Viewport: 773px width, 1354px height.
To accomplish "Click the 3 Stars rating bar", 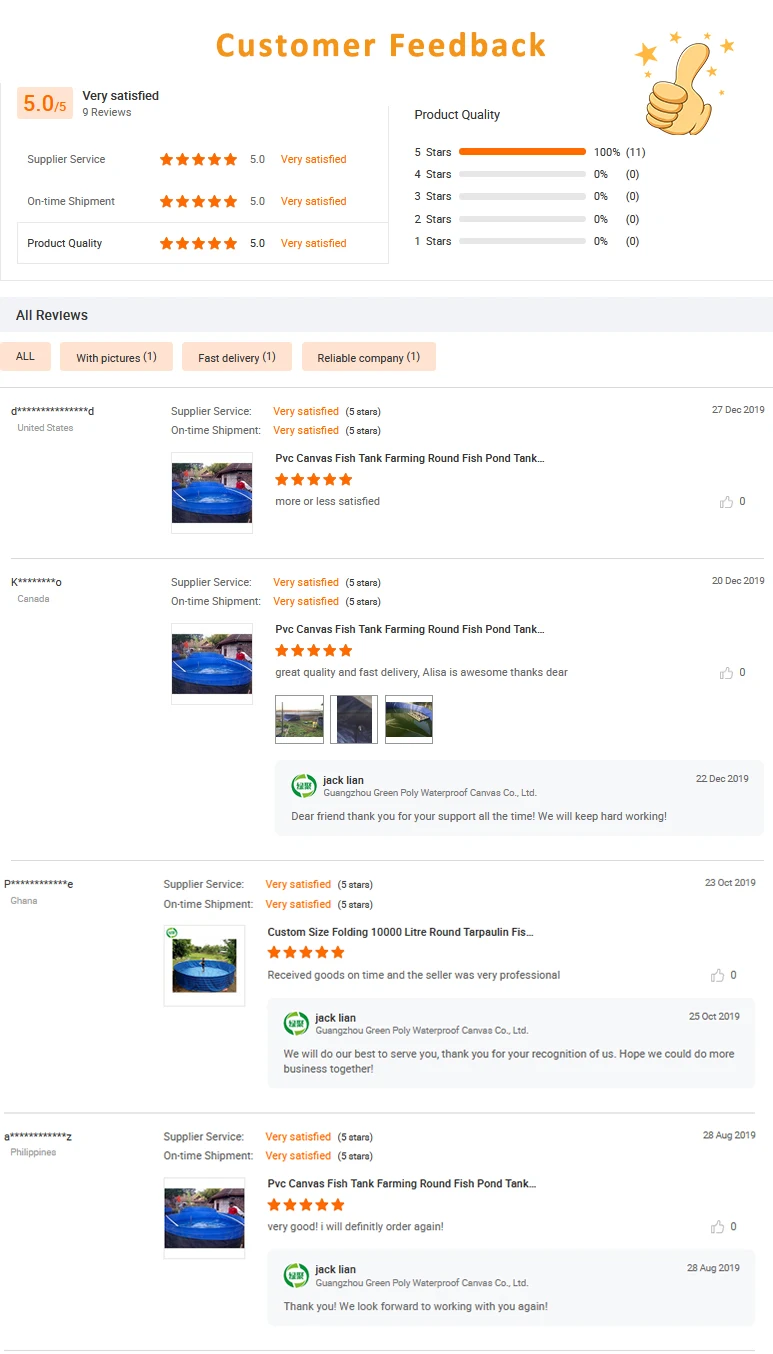I will pos(522,196).
